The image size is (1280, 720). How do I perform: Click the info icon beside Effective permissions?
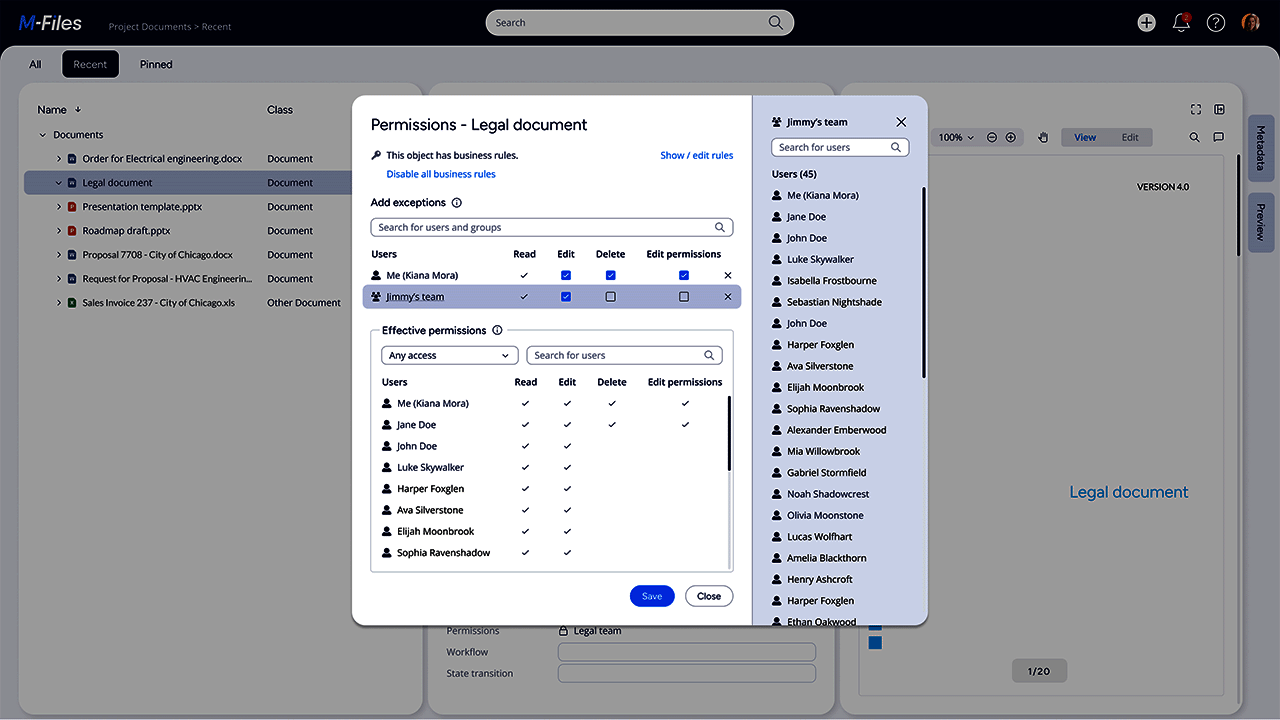point(497,331)
